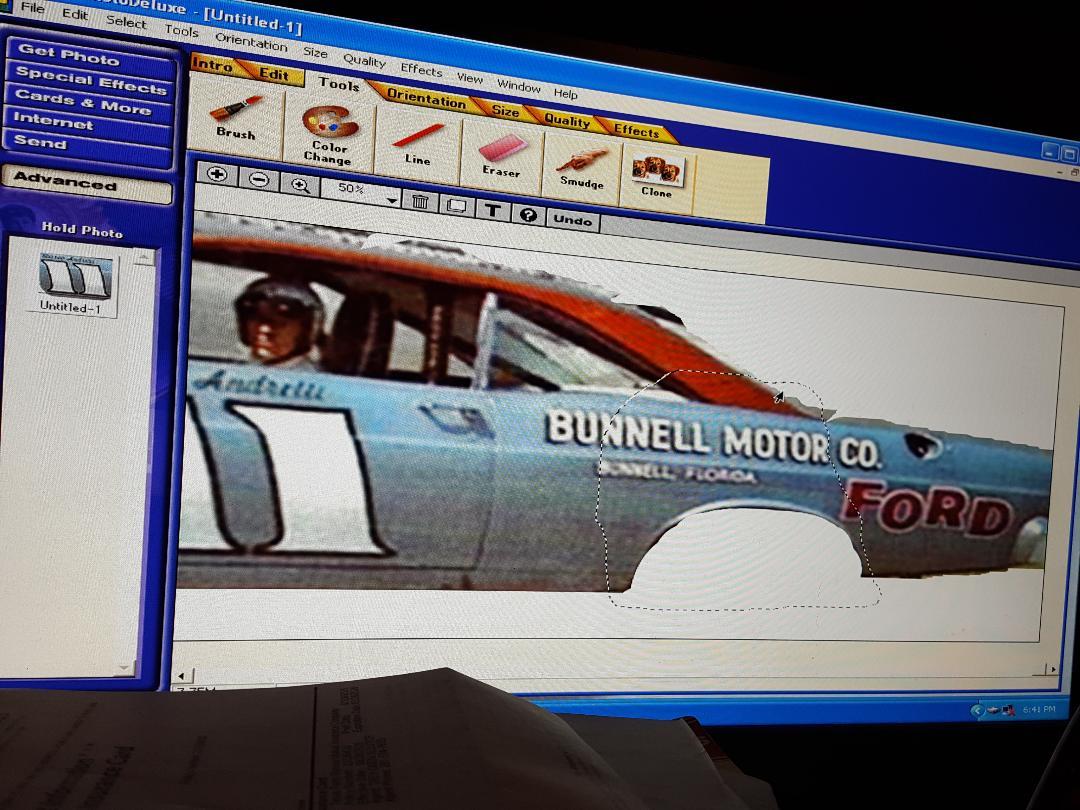Open the Effects menu in the menu bar
The width and height of the screenshot is (1080, 810).
click(422, 70)
